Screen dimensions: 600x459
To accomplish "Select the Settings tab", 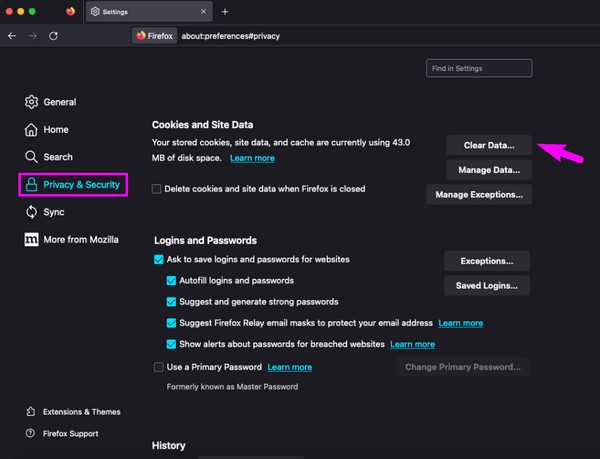I will (x=149, y=12).
